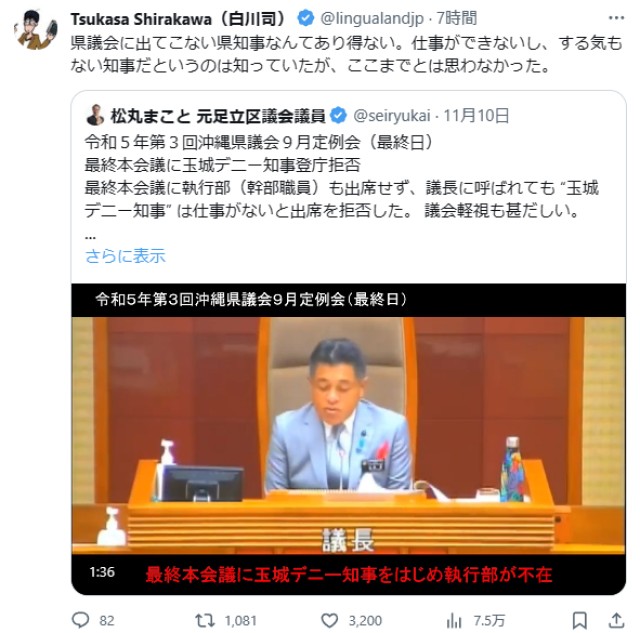
Task: Bookmark this post
Action: [x=580, y=620]
